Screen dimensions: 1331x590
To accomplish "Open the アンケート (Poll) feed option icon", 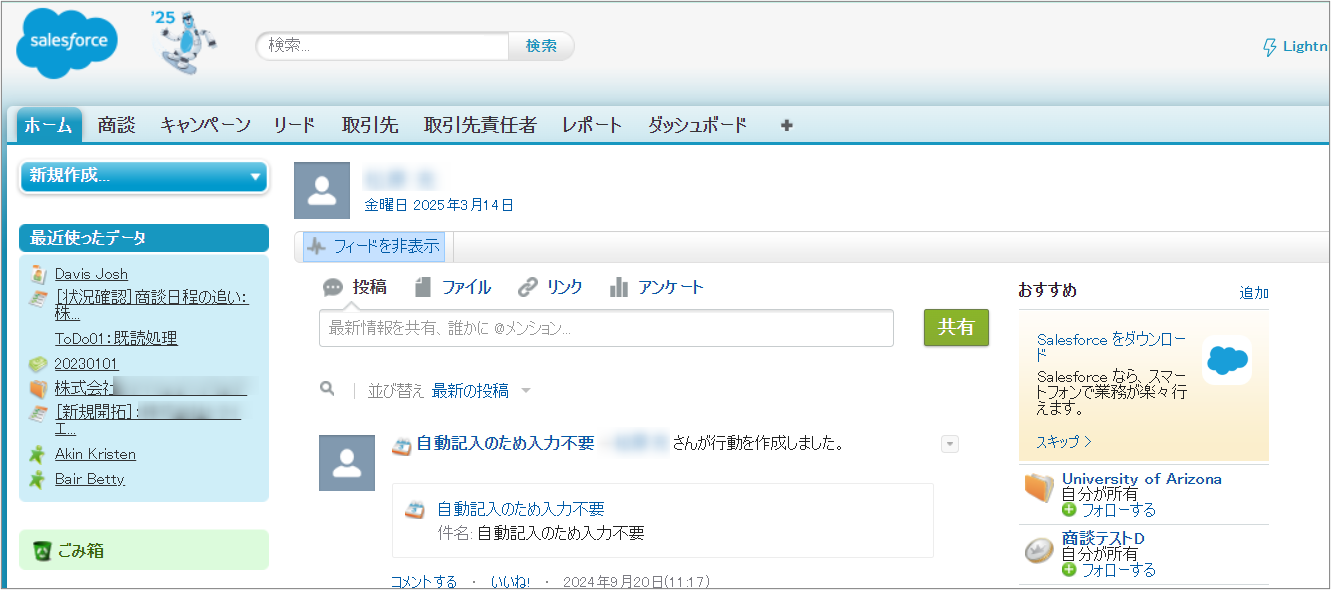I will (x=619, y=287).
